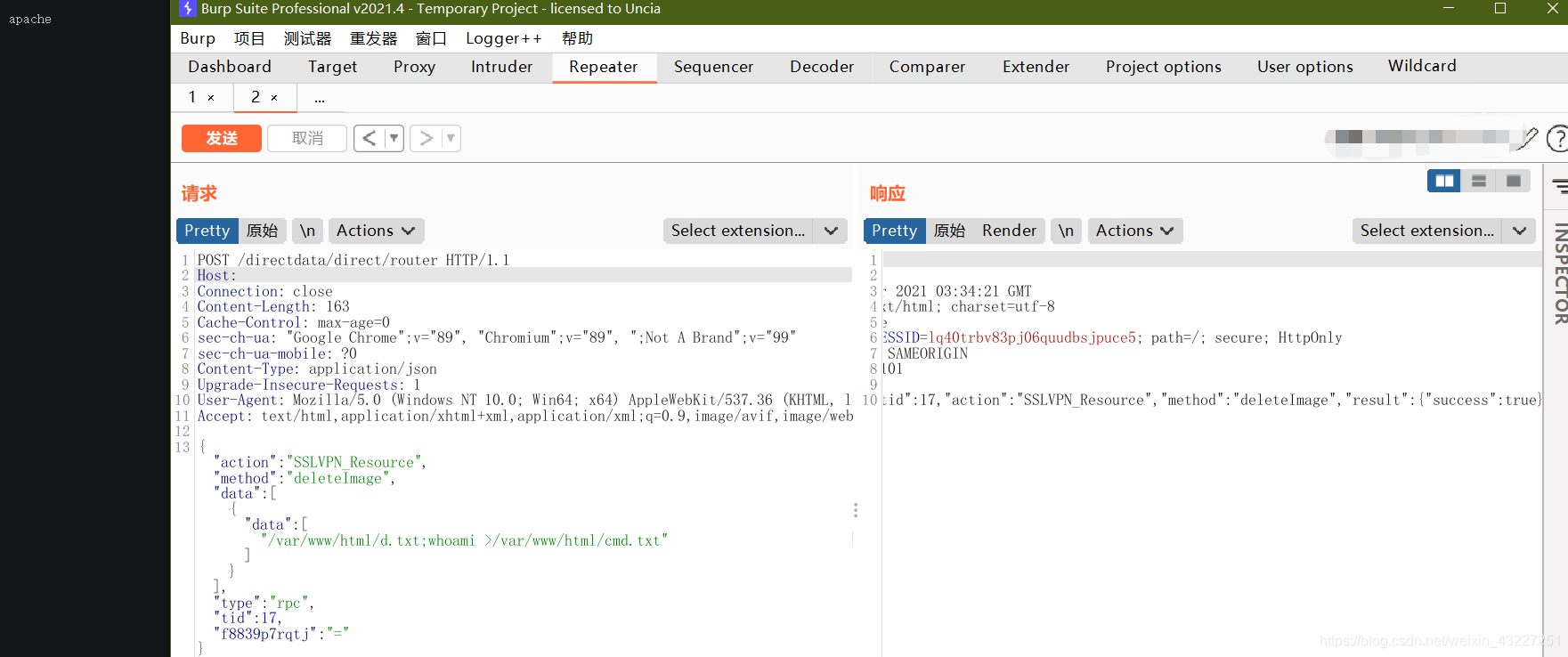Open the help question mark icon

[x=1557, y=138]
